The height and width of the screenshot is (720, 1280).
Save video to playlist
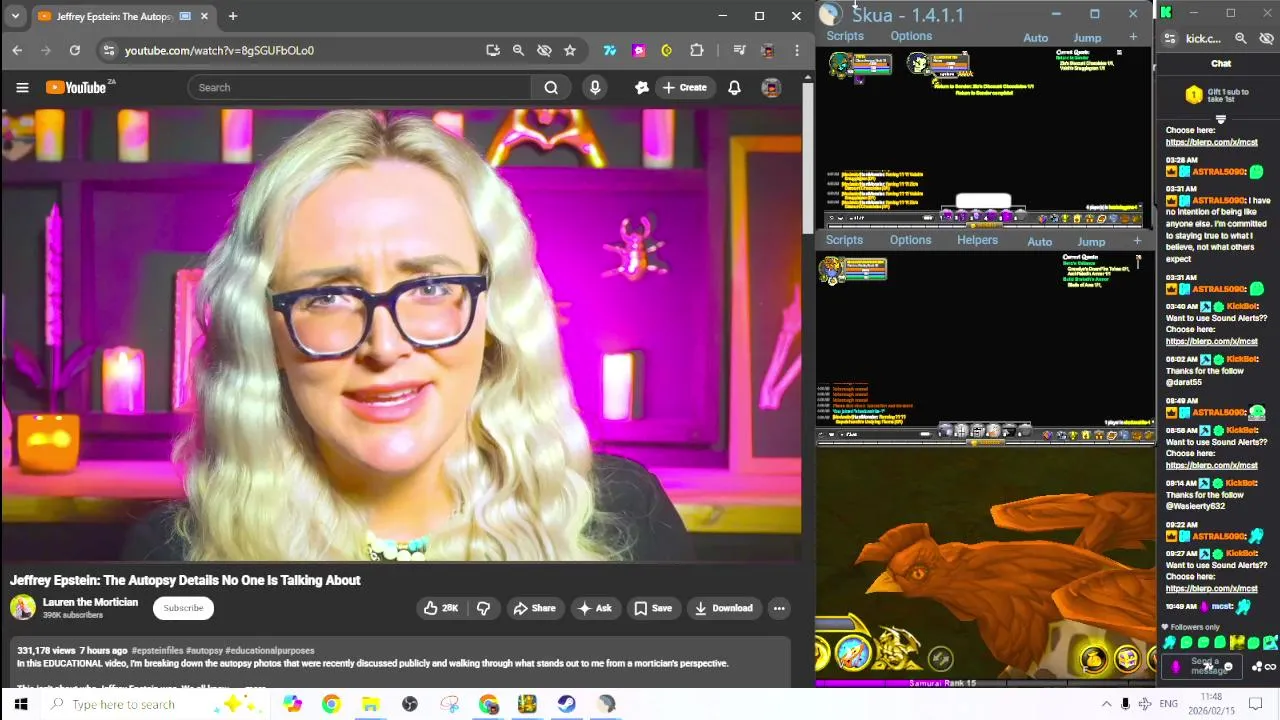coord(652,608)
